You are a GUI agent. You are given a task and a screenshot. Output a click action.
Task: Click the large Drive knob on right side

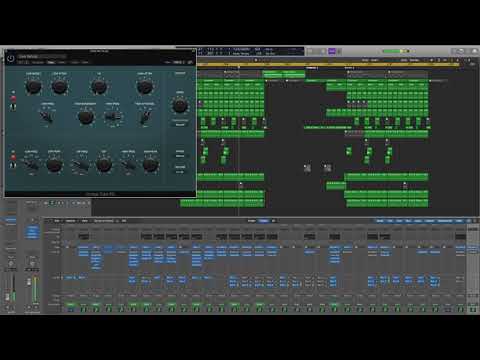click(x=180, y=105)
